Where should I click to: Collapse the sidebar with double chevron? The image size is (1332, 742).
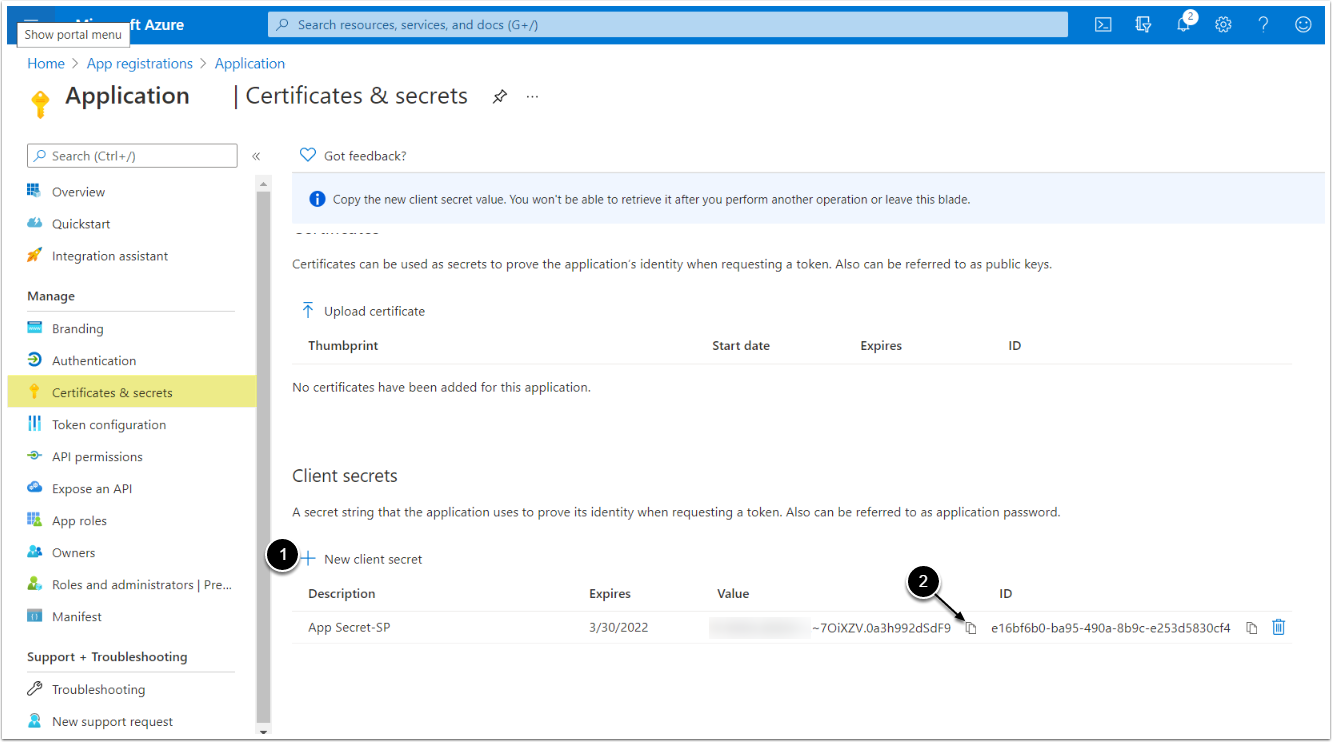coord(256,156)
